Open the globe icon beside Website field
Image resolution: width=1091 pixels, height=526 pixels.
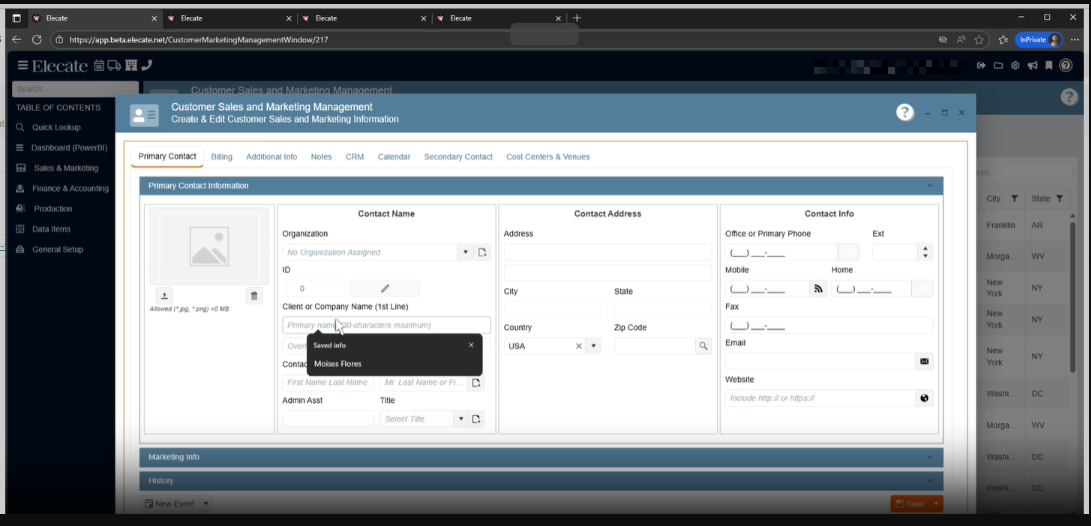[924, 398]
